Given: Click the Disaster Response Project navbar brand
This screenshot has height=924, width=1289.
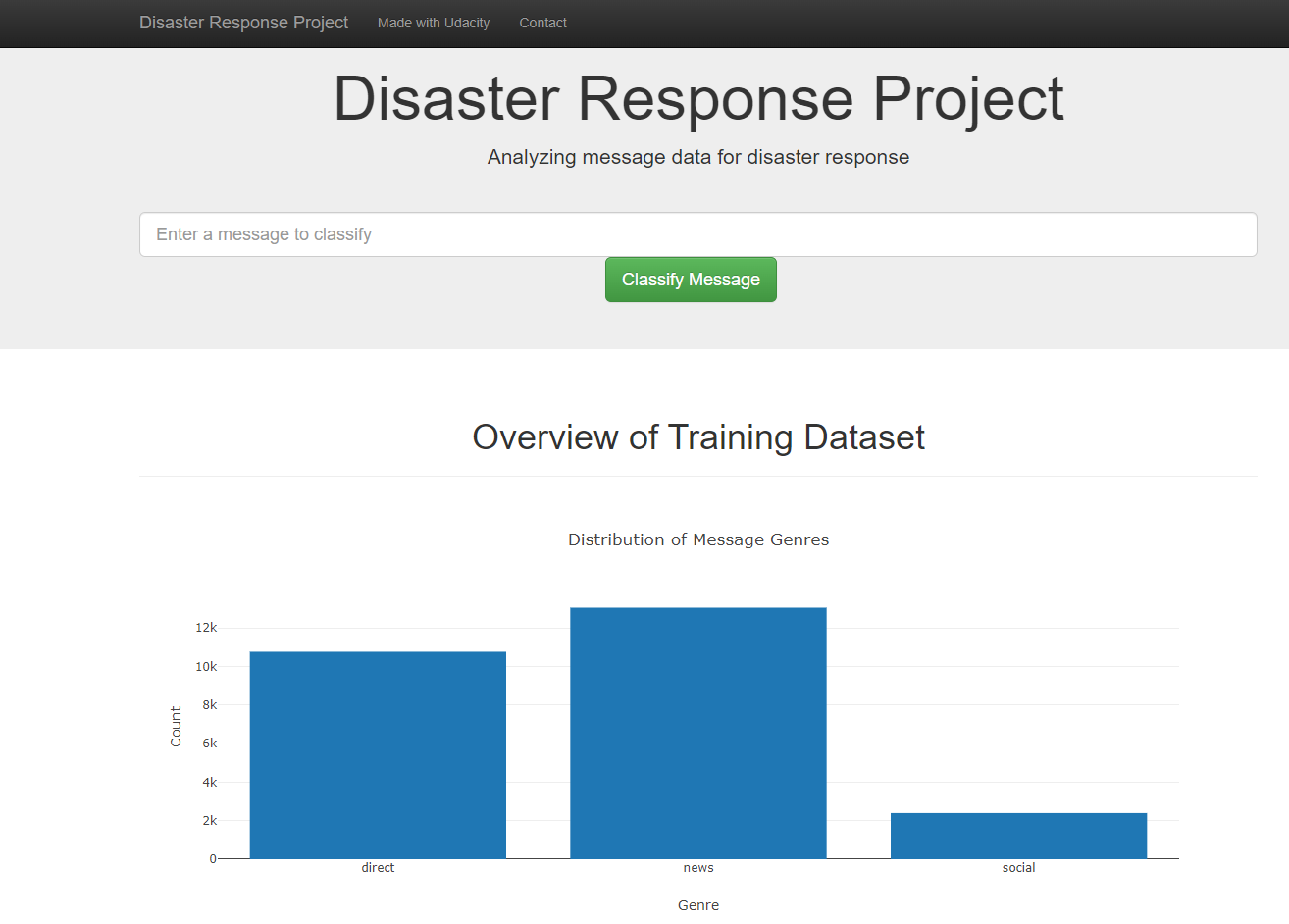Looking at the screenshot, I should (243, 22).
